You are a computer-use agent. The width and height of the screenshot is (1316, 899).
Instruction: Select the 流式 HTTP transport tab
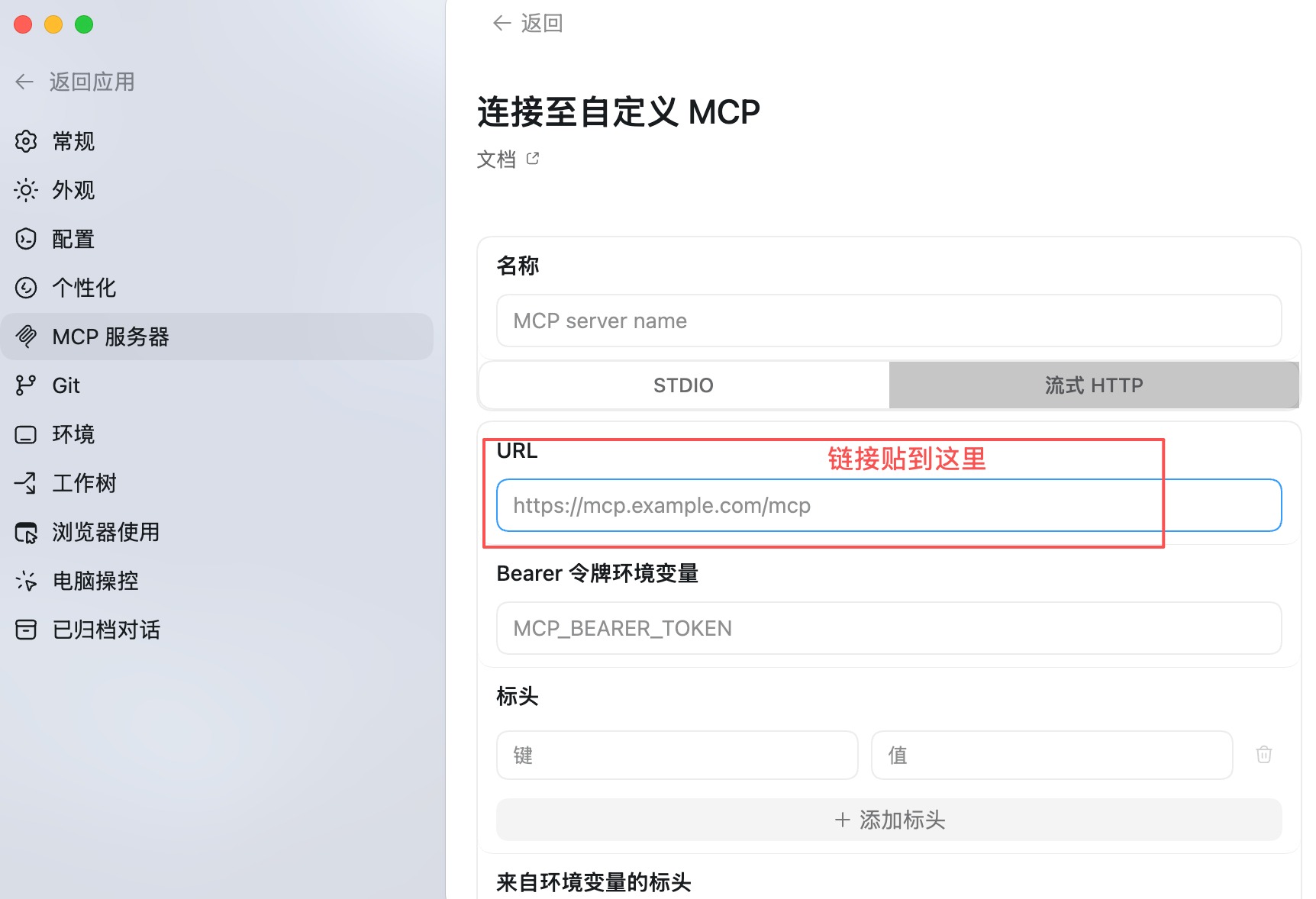[x=1094, y=385]
